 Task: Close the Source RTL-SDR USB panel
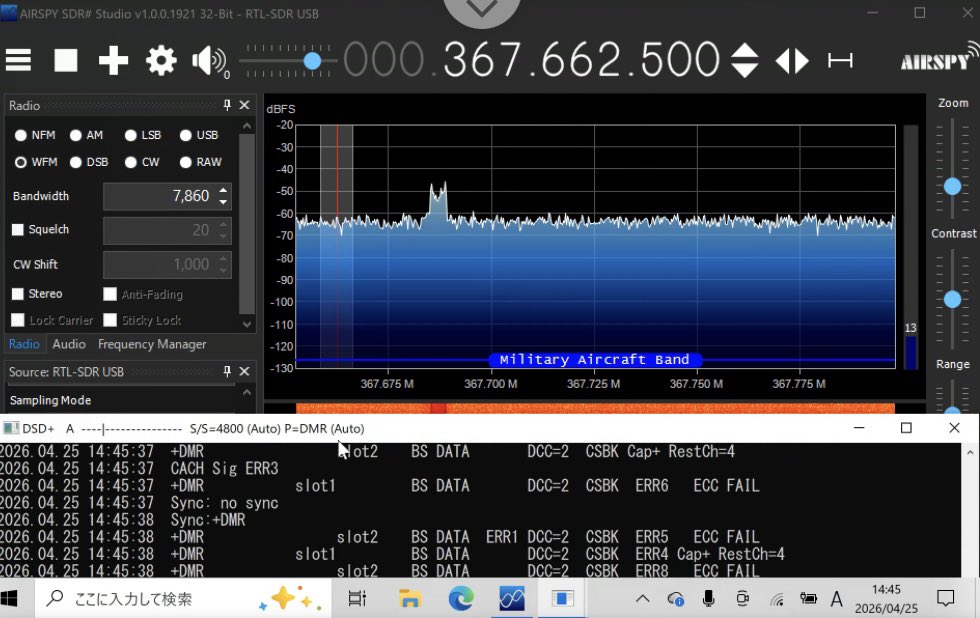tap(244, 371)
